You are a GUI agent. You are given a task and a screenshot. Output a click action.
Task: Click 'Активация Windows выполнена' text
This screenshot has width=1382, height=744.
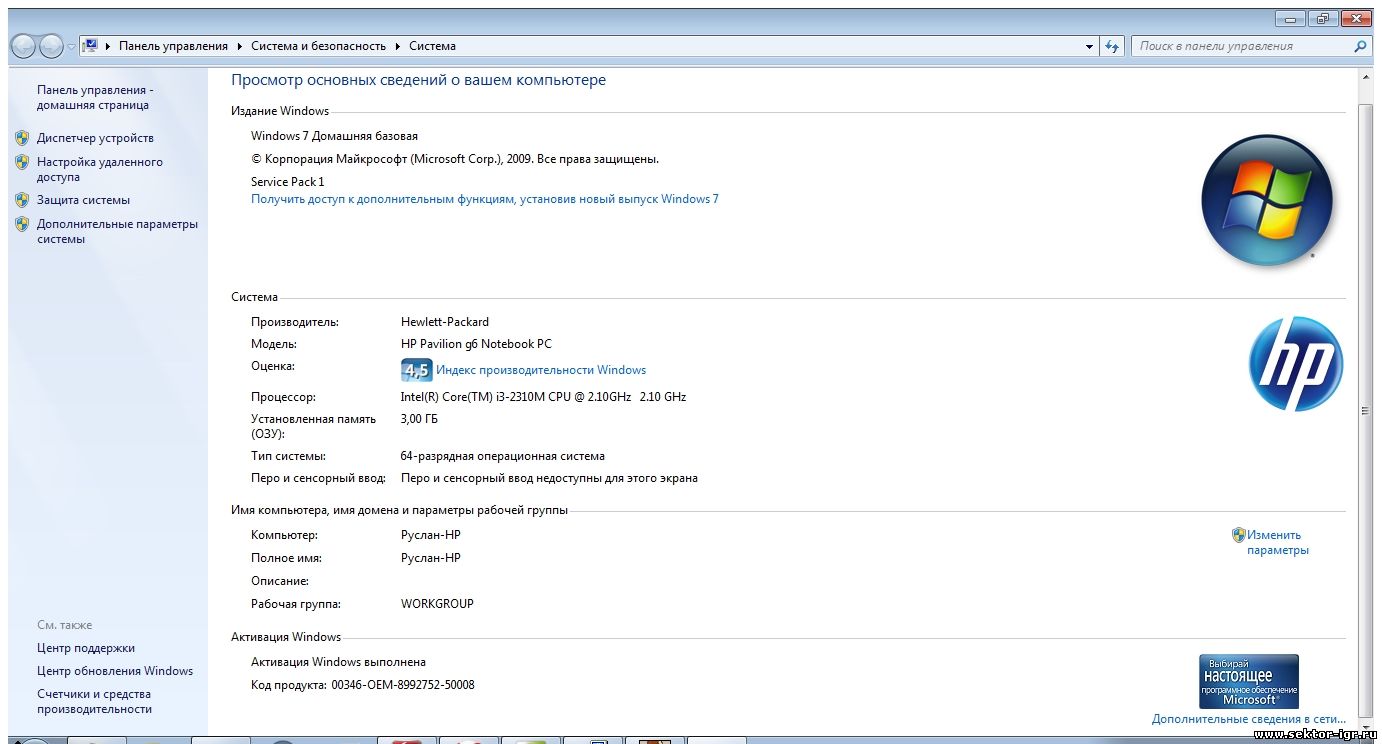[x=338, y=662]
